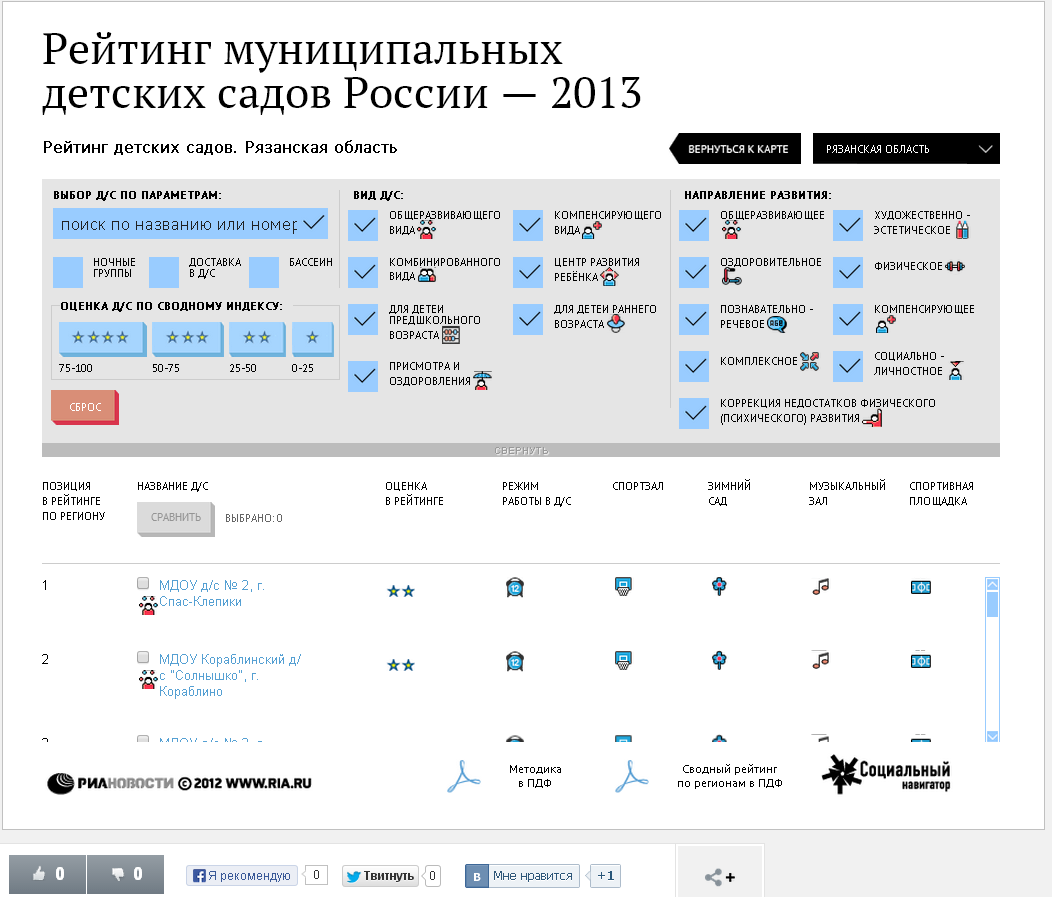
Task: Uncheck Физическое direction
Action: pyautogui.click(x=848, y=272)
